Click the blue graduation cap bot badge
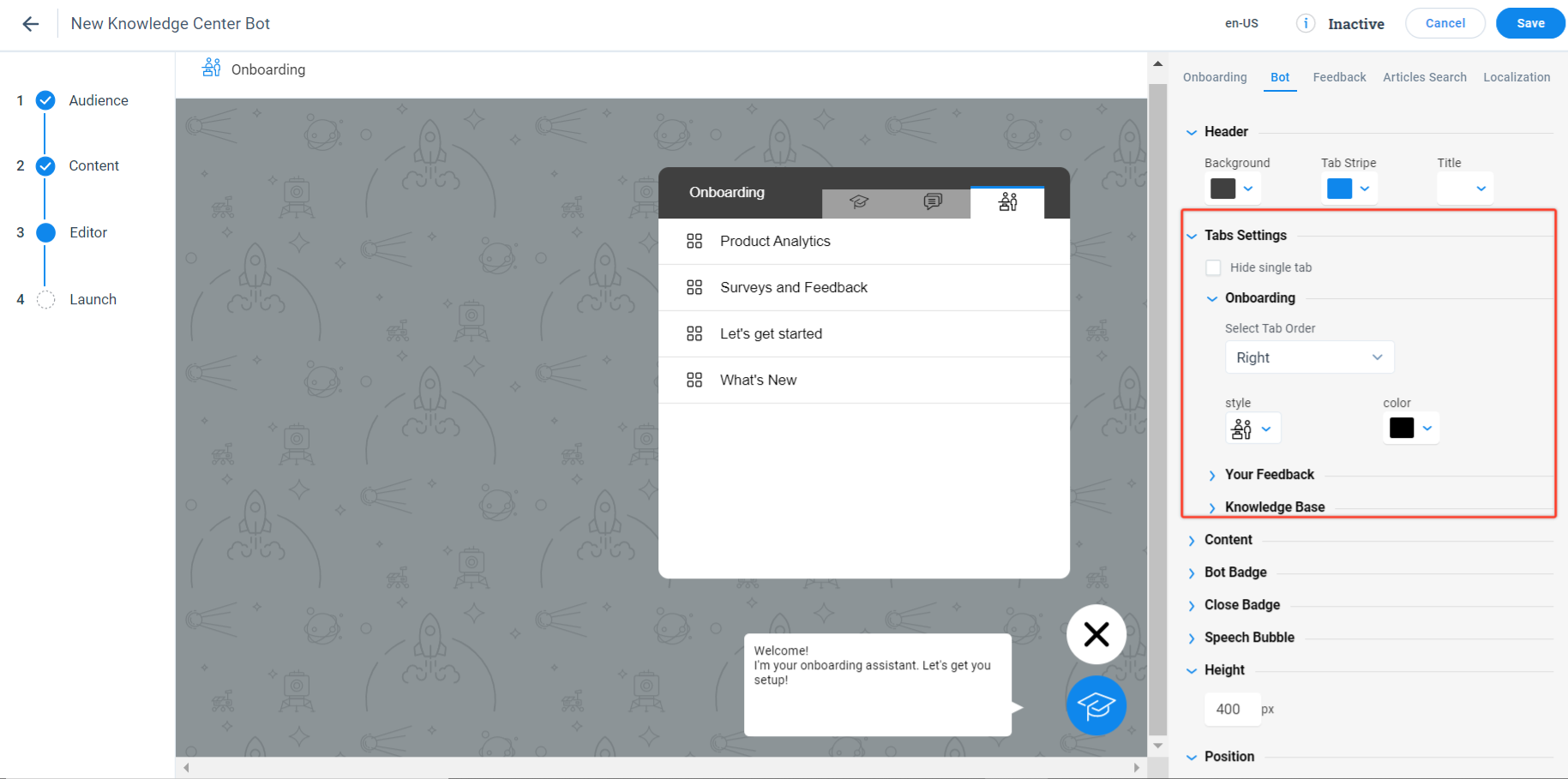Screen dimensions: 1568x779 (1096, 705)
